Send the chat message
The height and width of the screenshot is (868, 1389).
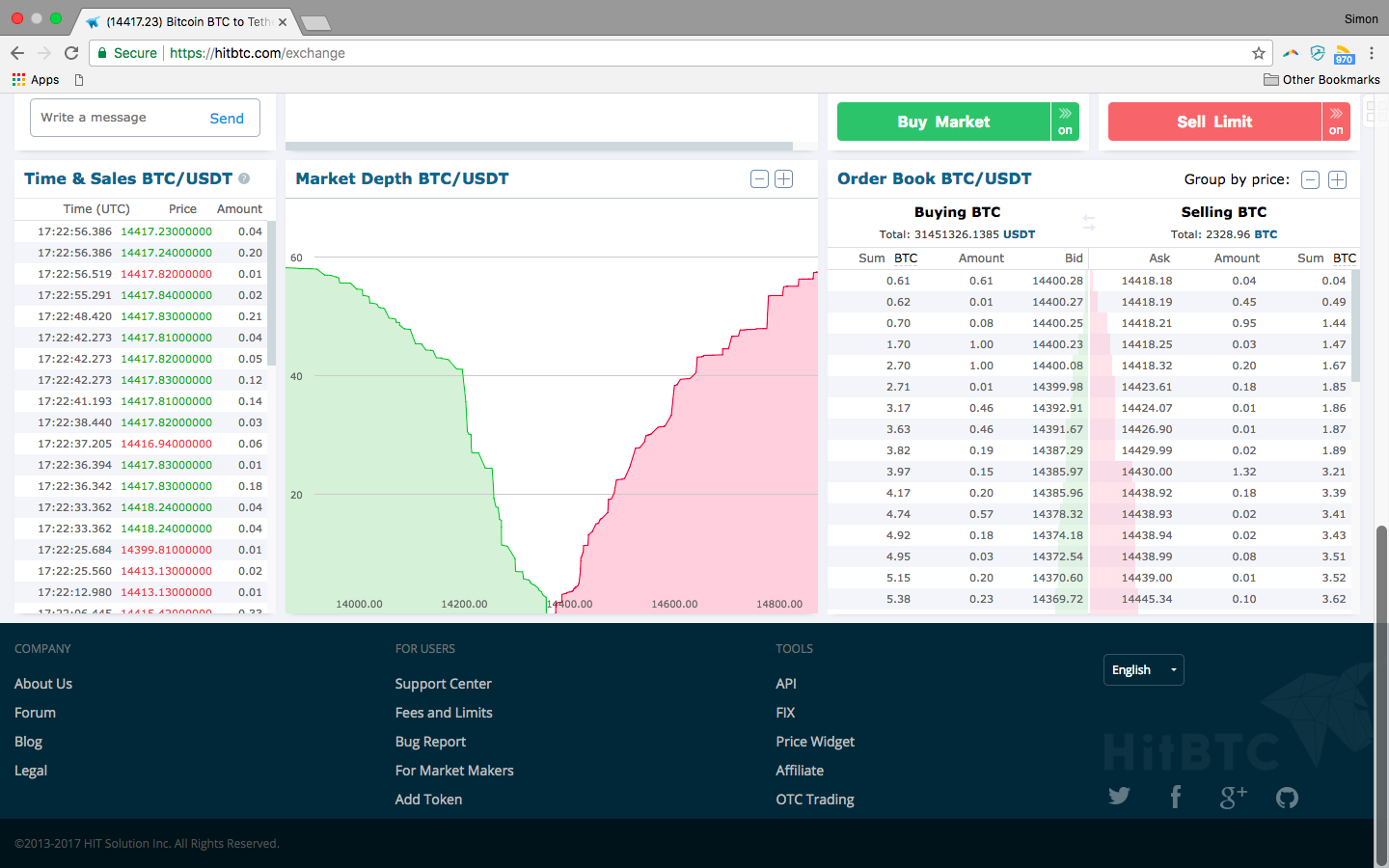coord(227,118)
